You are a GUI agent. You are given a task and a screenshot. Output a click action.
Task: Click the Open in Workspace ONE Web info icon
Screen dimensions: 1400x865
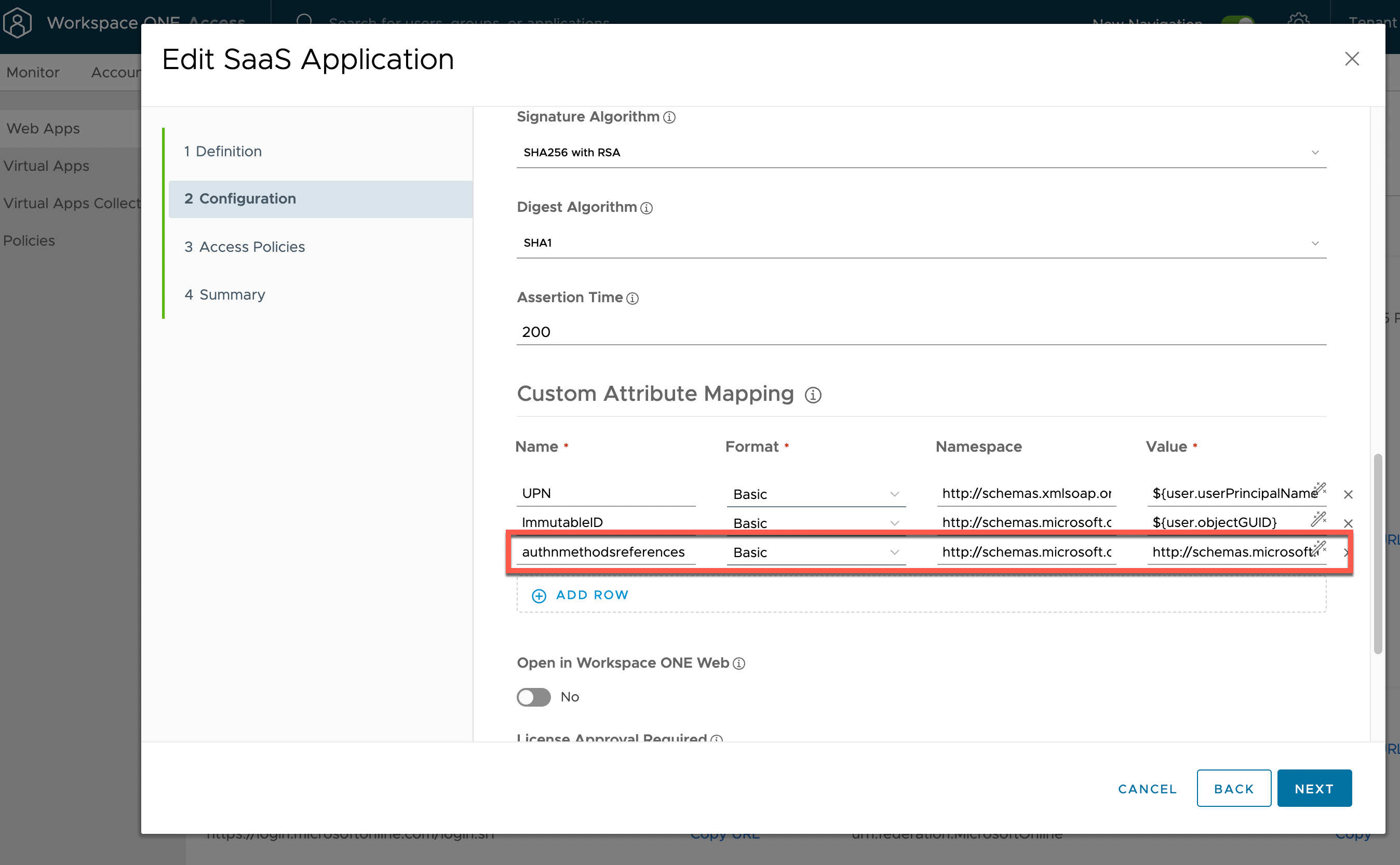(x=738, y=663)
